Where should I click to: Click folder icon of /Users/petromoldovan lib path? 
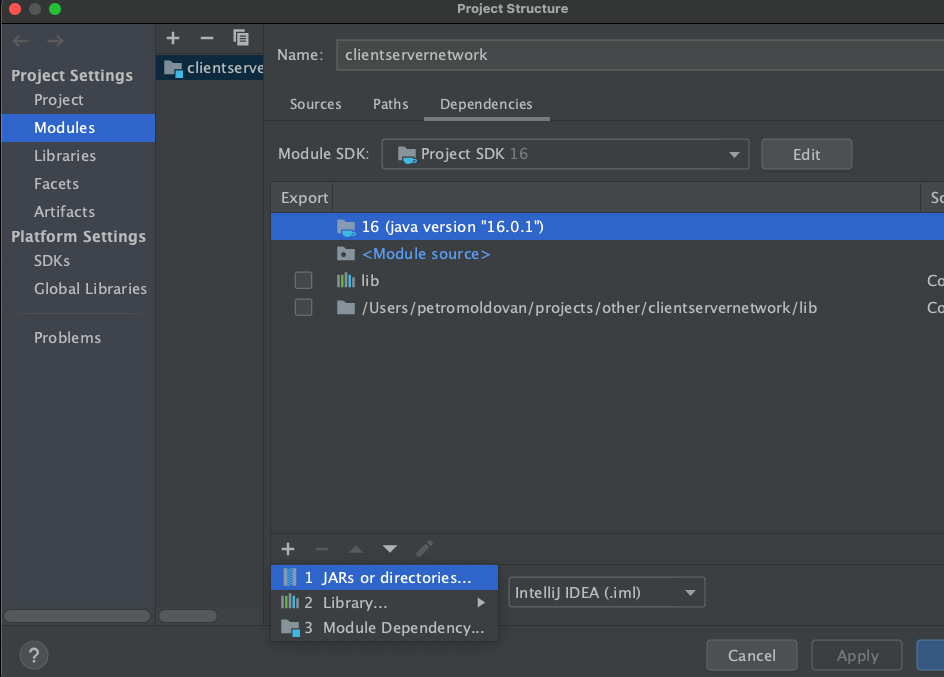(x=346, y=308)
